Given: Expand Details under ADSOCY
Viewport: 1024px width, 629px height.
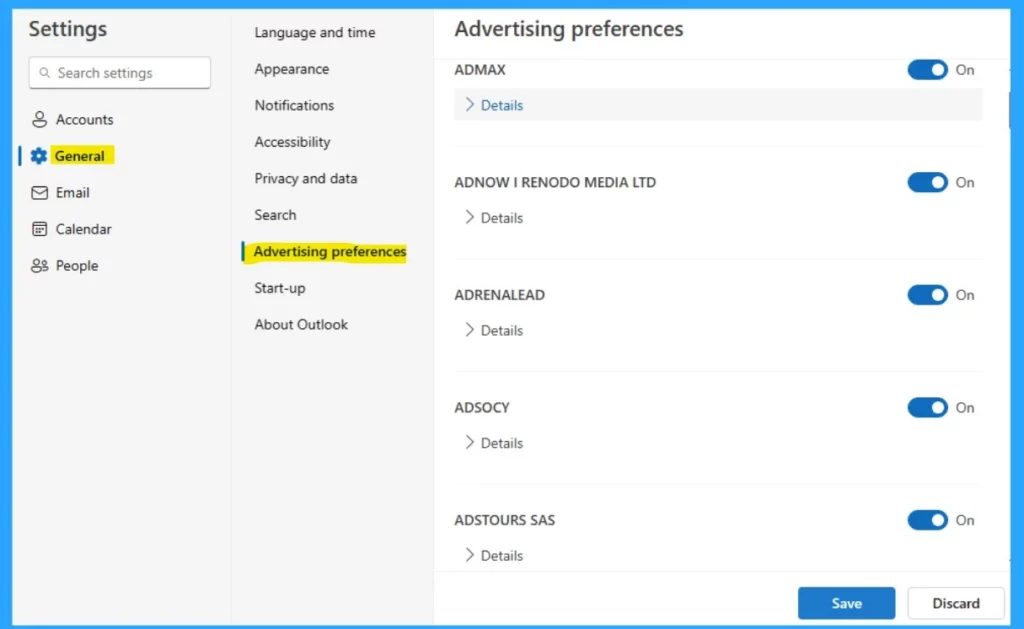Looking at the screenshot, I should click(x=494, y=443).
